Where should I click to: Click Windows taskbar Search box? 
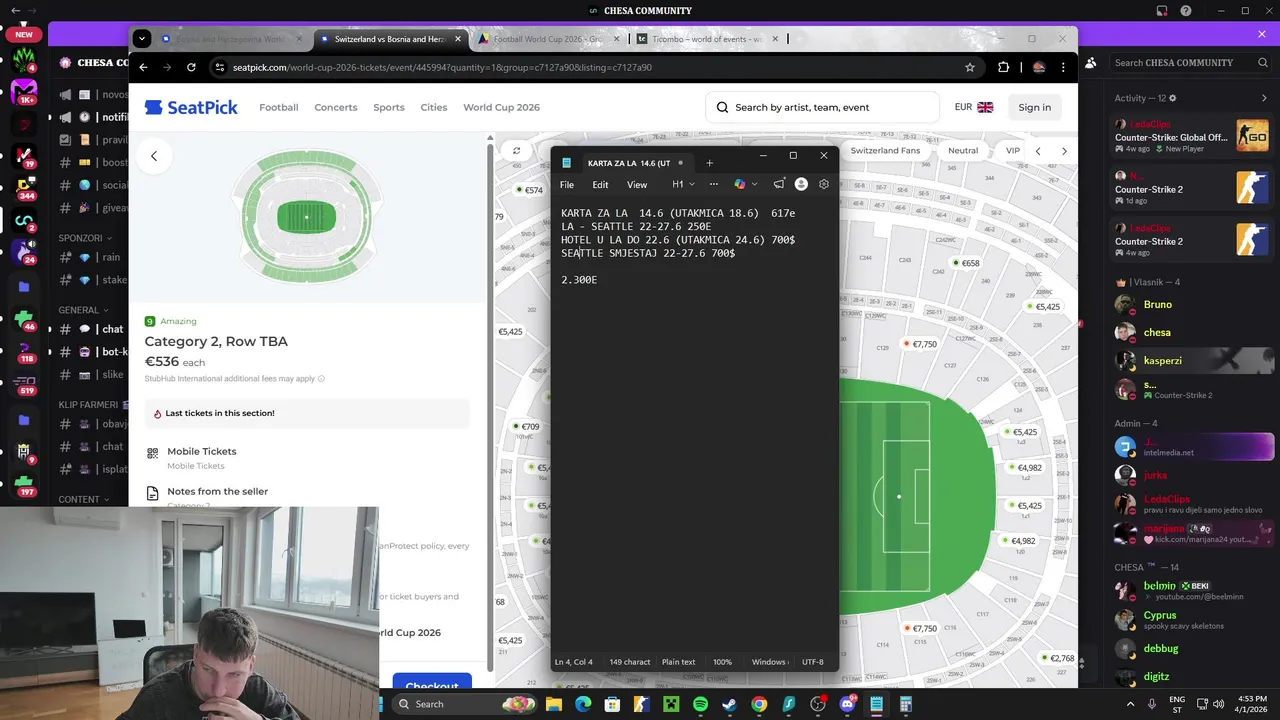(x=464, y=704)
